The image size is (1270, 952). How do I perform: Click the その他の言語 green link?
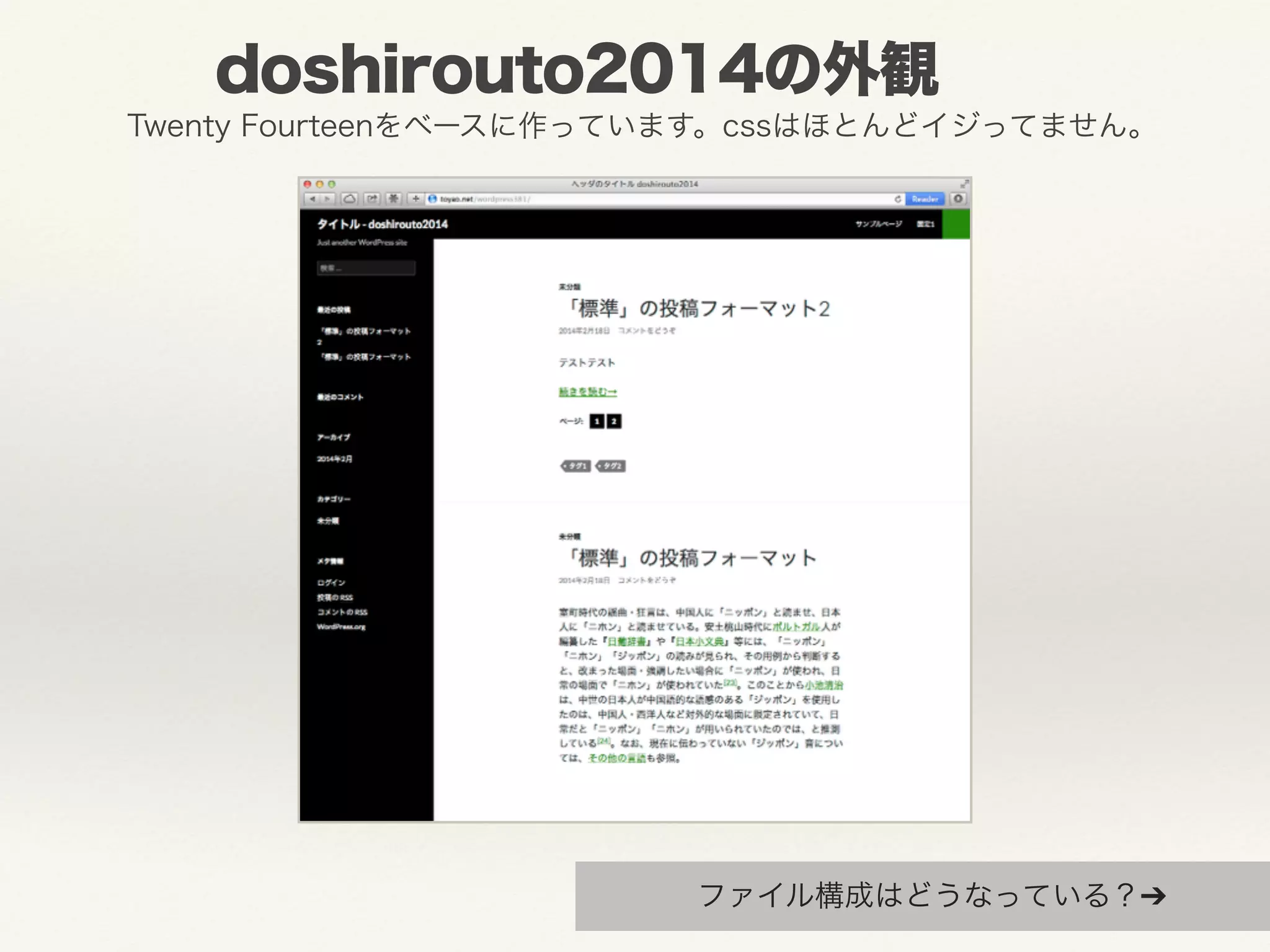pos(617,758)
